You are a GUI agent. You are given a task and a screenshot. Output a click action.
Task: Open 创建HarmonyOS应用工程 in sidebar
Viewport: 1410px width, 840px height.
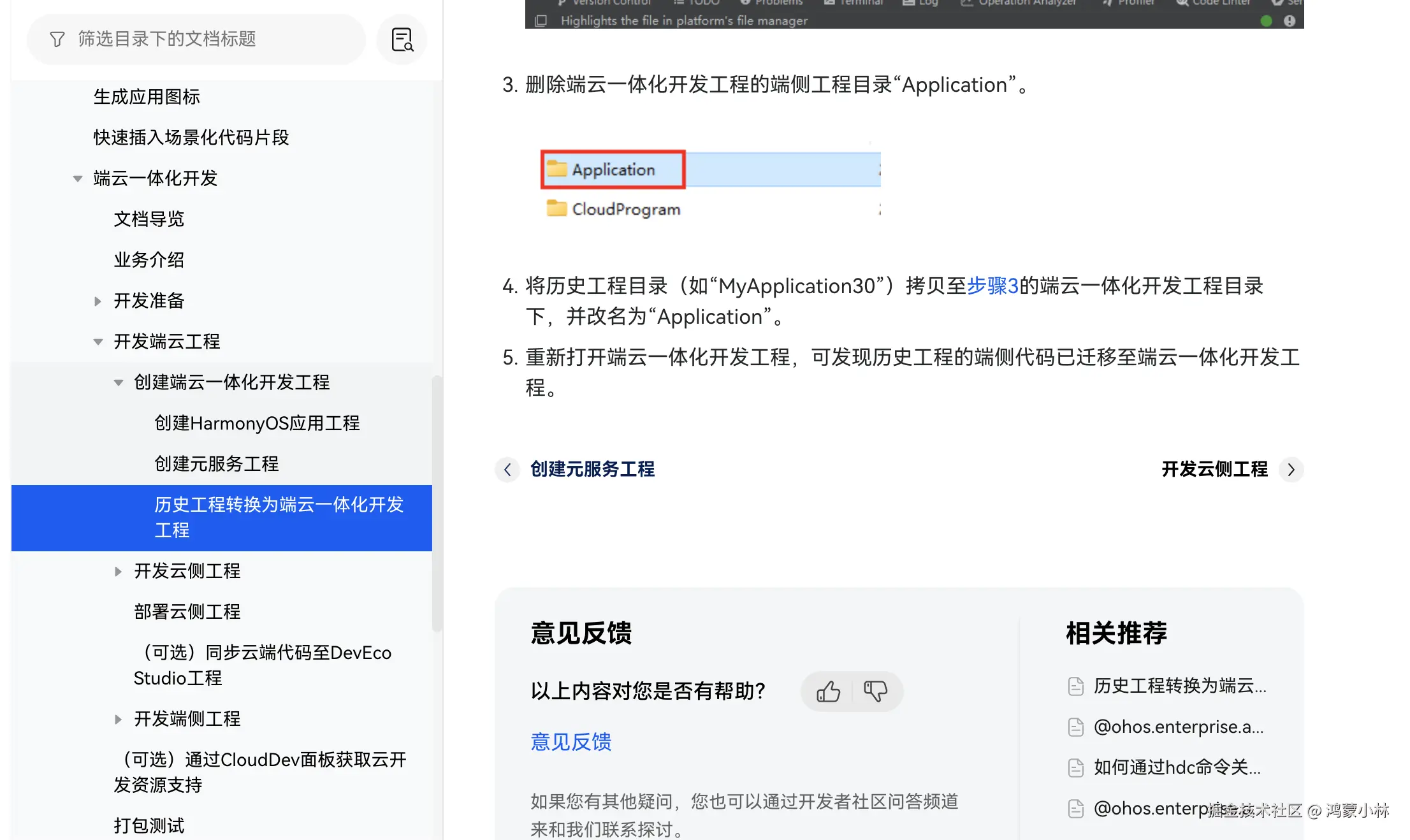[x=257, y=423]
